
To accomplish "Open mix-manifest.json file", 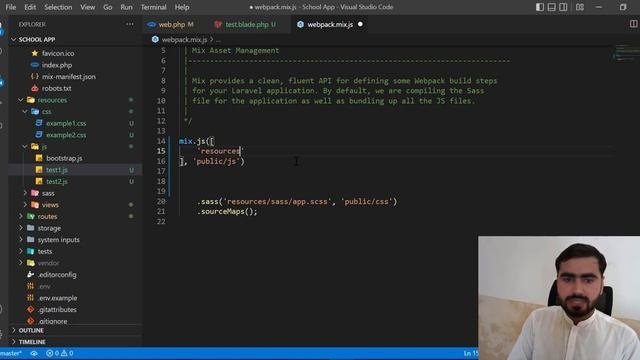I will tap(69, 76).
